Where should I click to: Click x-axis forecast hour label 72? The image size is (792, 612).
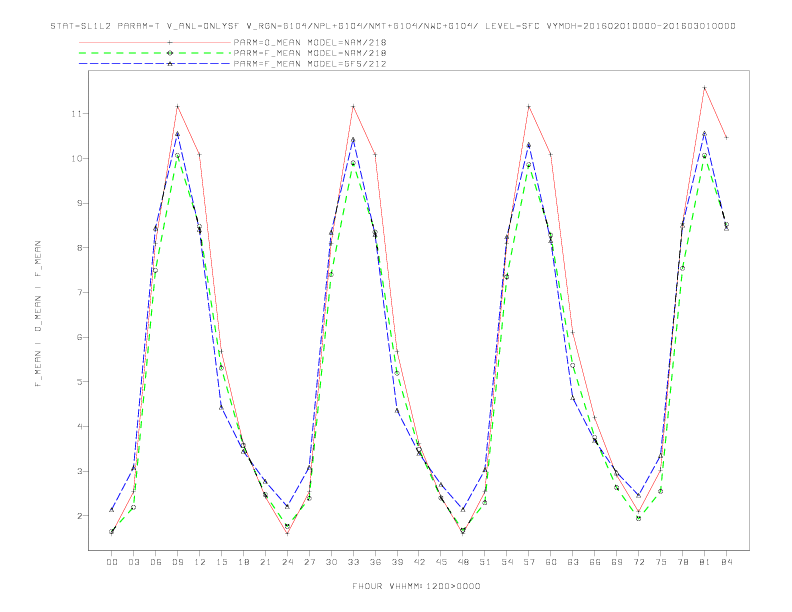[x=638, y=562]
